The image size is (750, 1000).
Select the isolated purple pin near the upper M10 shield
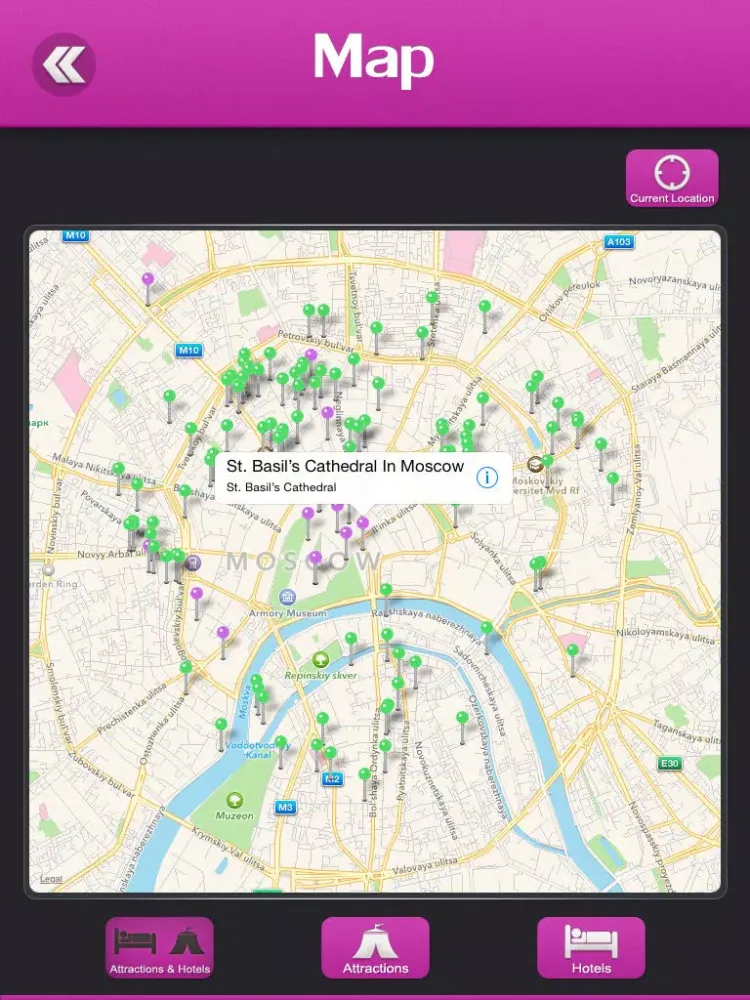coord(148,281)
